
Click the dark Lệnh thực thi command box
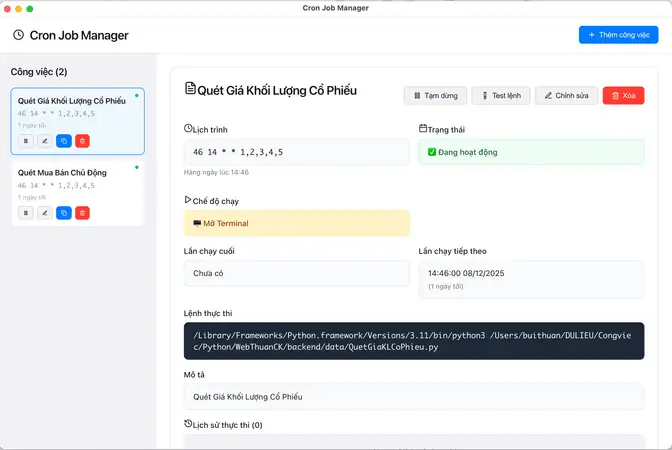(x=414, y=341)
